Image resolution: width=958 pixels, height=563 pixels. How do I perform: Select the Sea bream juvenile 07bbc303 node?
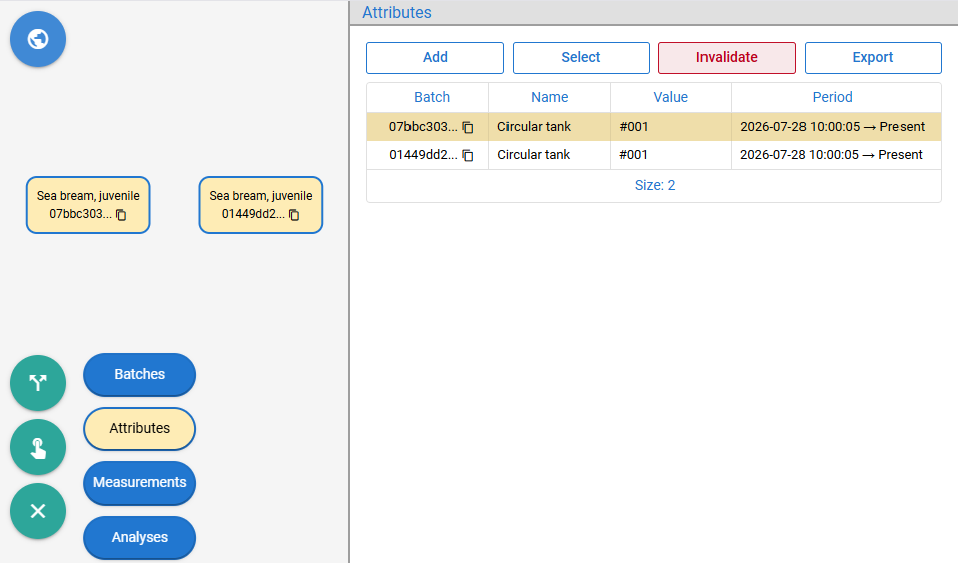(x=88, y=205)
